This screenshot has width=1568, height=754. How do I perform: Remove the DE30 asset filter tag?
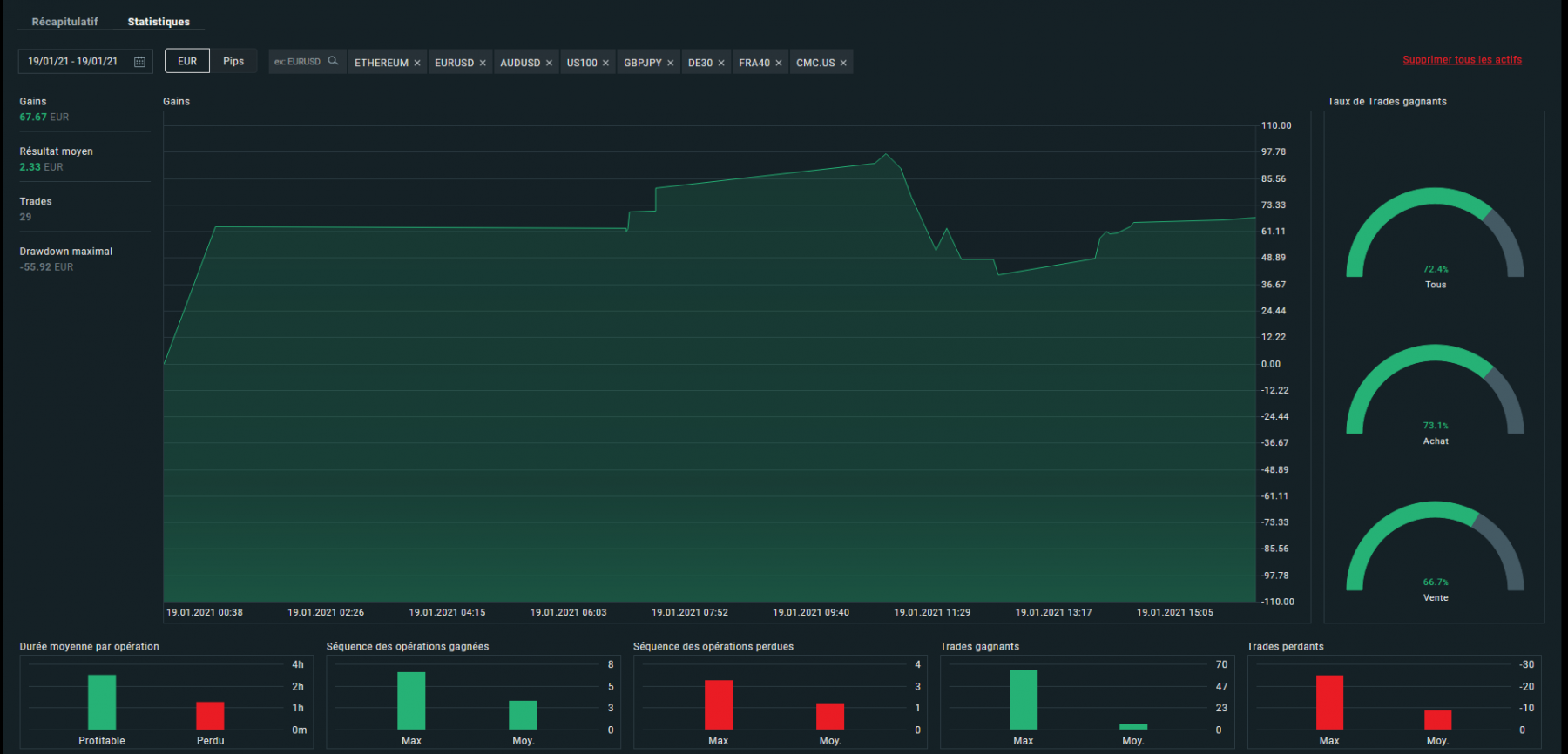click(721, 63)
